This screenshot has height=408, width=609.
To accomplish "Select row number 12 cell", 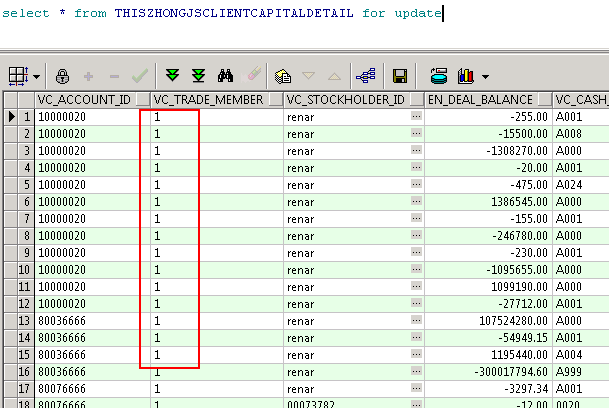I will click(26, 303).
